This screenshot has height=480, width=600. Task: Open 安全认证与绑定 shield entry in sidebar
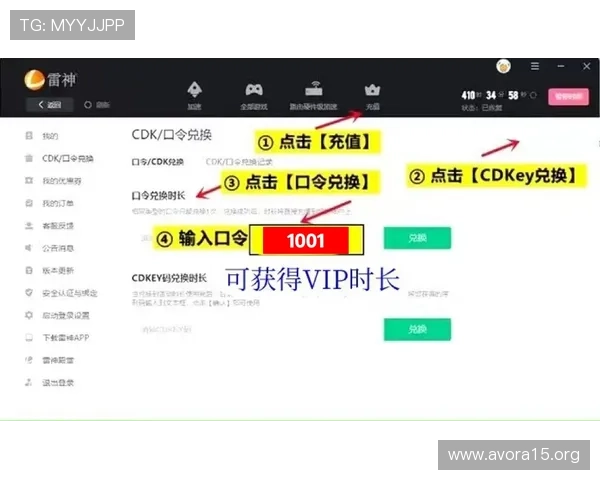[x=61, y=293]
